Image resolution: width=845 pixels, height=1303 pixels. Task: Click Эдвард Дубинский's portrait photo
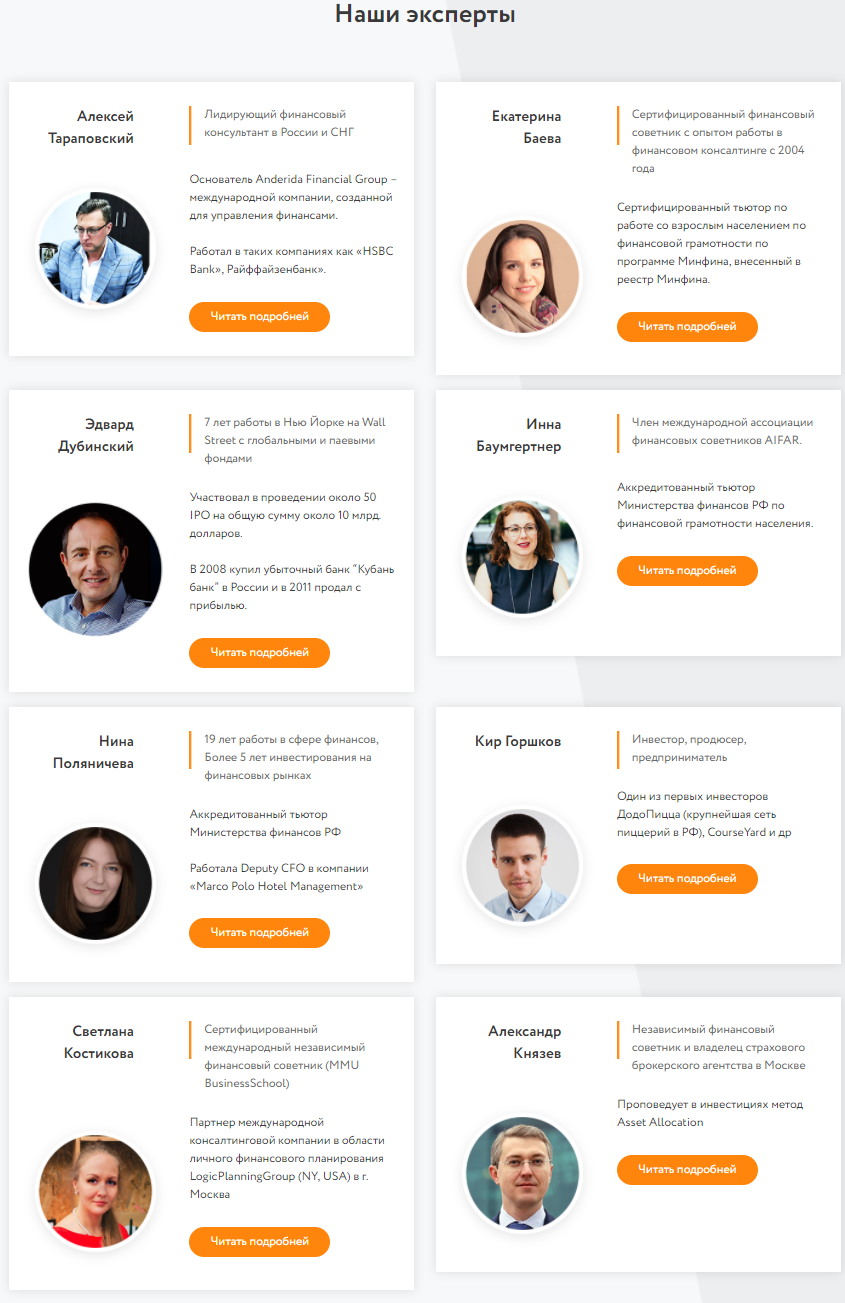click(x=95, y=570)
